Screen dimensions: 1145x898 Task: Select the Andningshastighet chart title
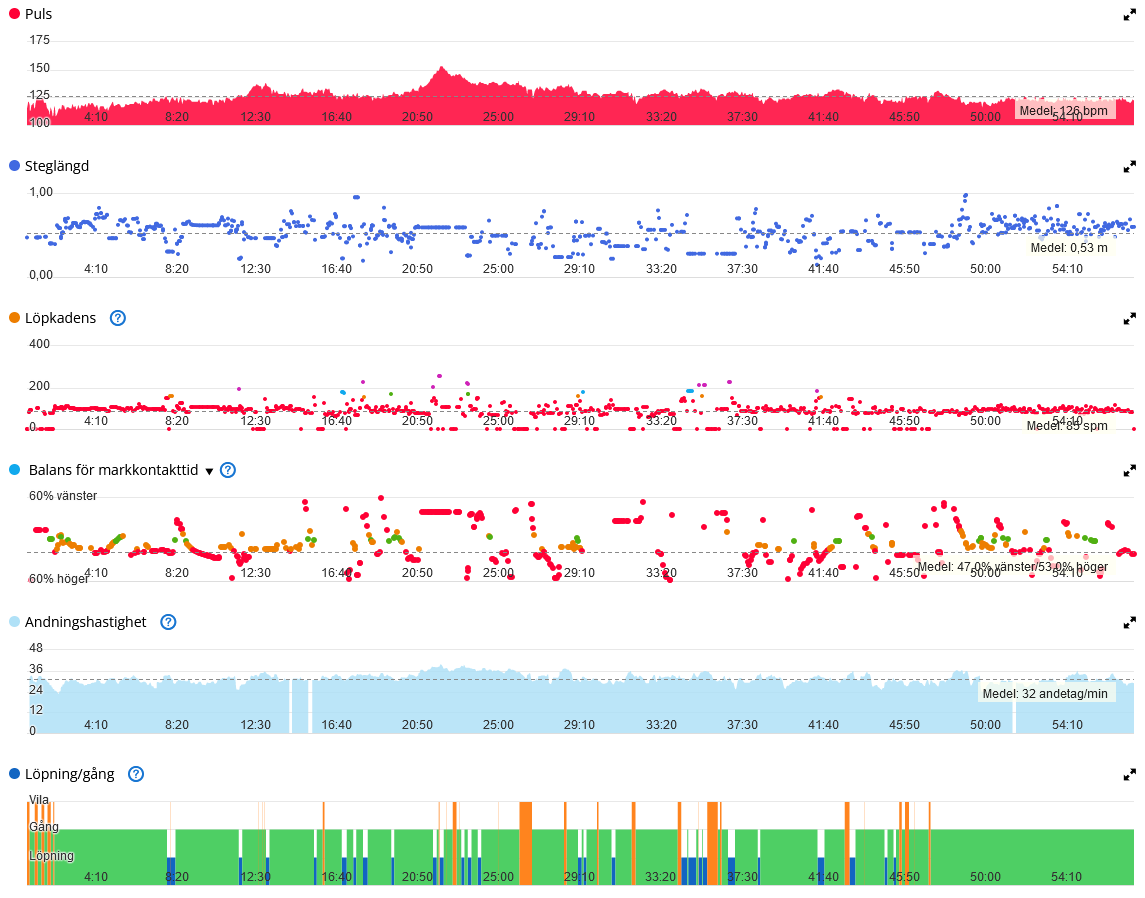click(x=85, y=621)
